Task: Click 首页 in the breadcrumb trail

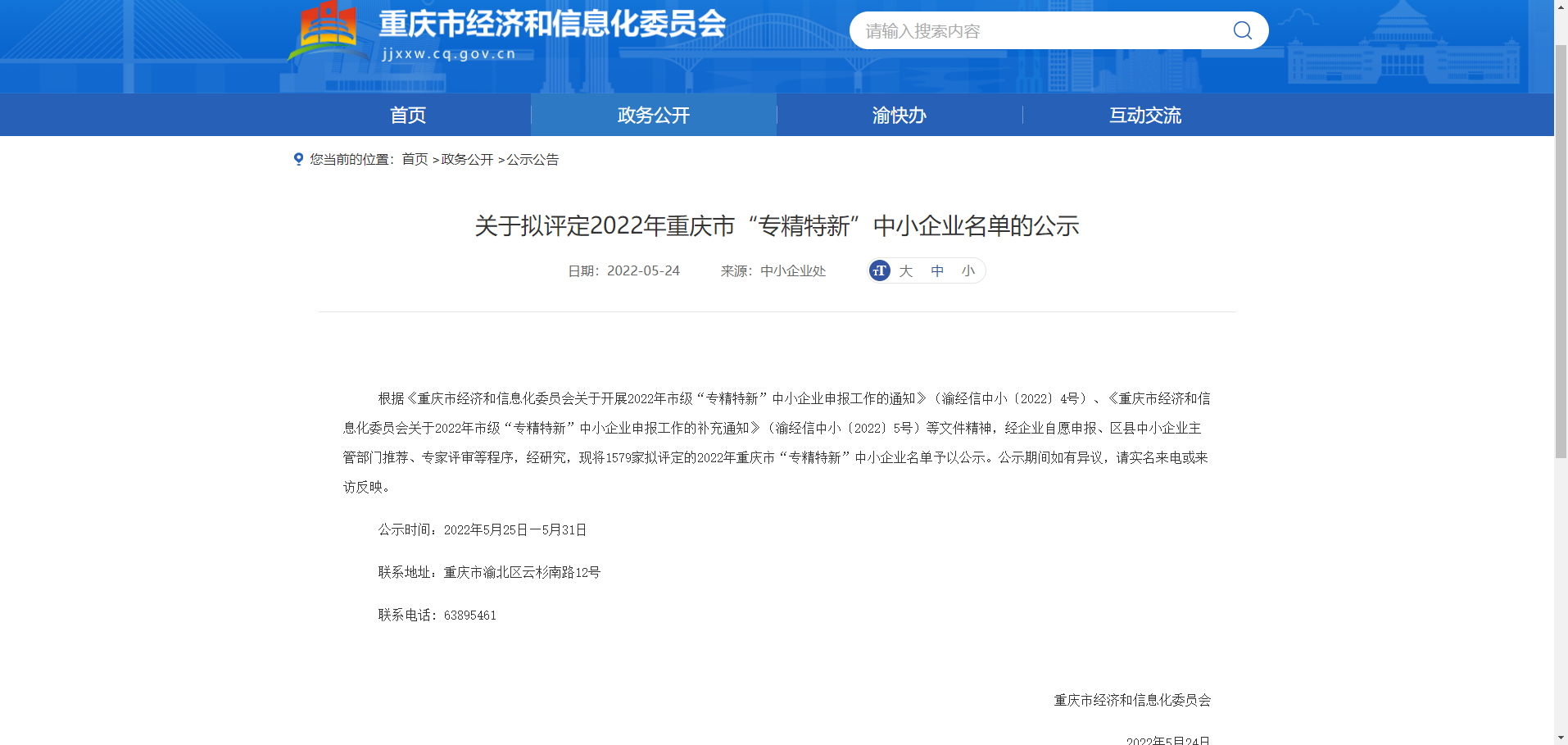Action: tap(415, 159)
